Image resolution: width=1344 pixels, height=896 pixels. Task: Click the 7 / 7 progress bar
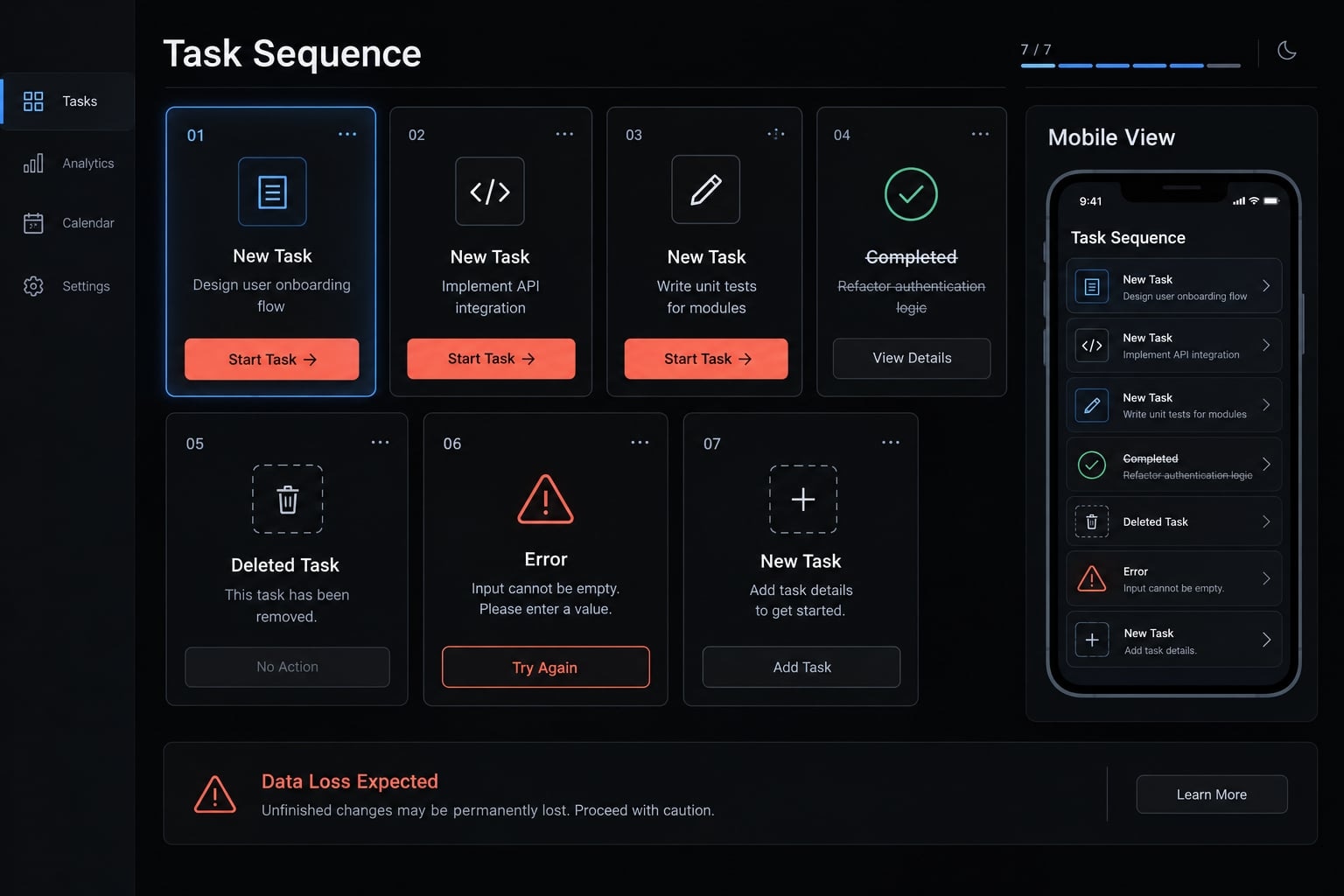click(x=1130, y=66)
